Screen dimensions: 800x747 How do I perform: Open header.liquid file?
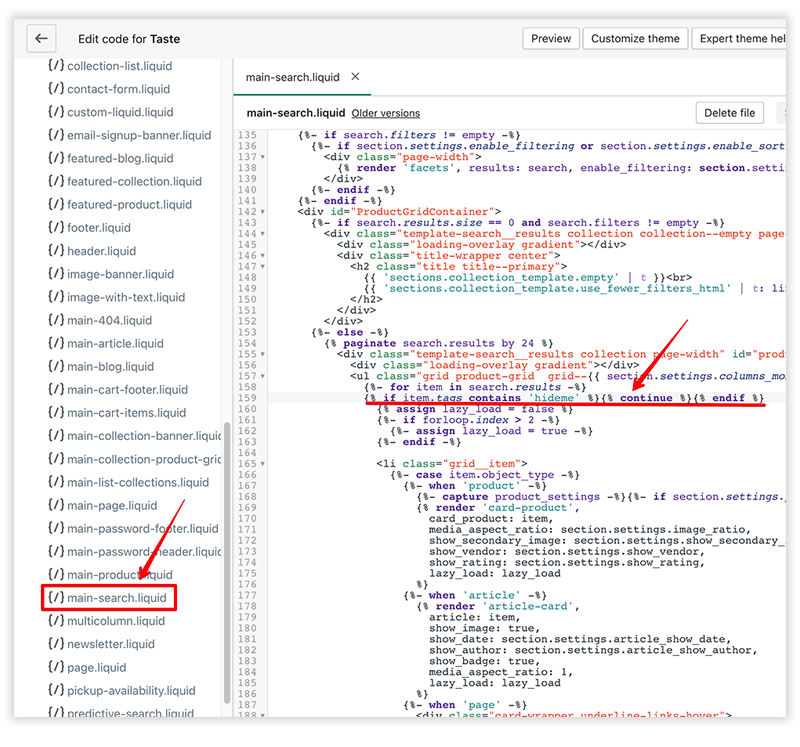pyautogui.click(x=92, y=251)
